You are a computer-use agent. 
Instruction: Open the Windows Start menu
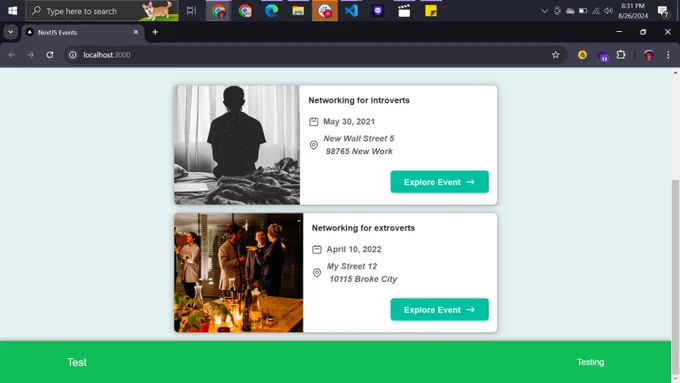(13, 11)
